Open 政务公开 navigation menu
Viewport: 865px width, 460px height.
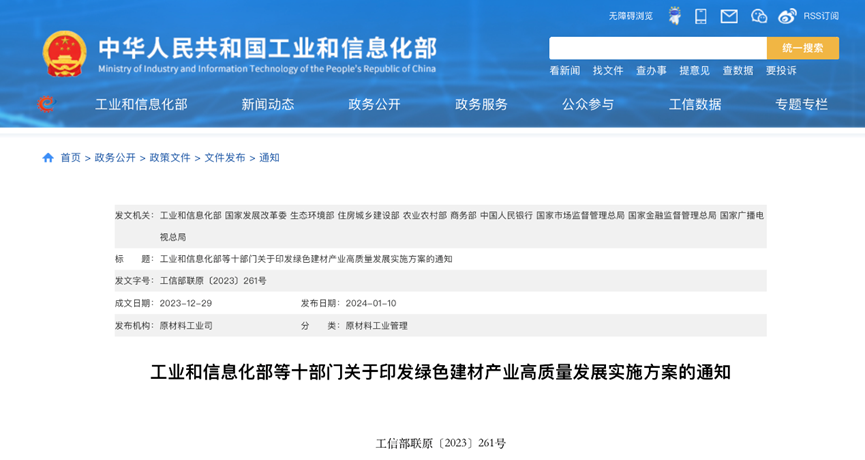[374, 104]
